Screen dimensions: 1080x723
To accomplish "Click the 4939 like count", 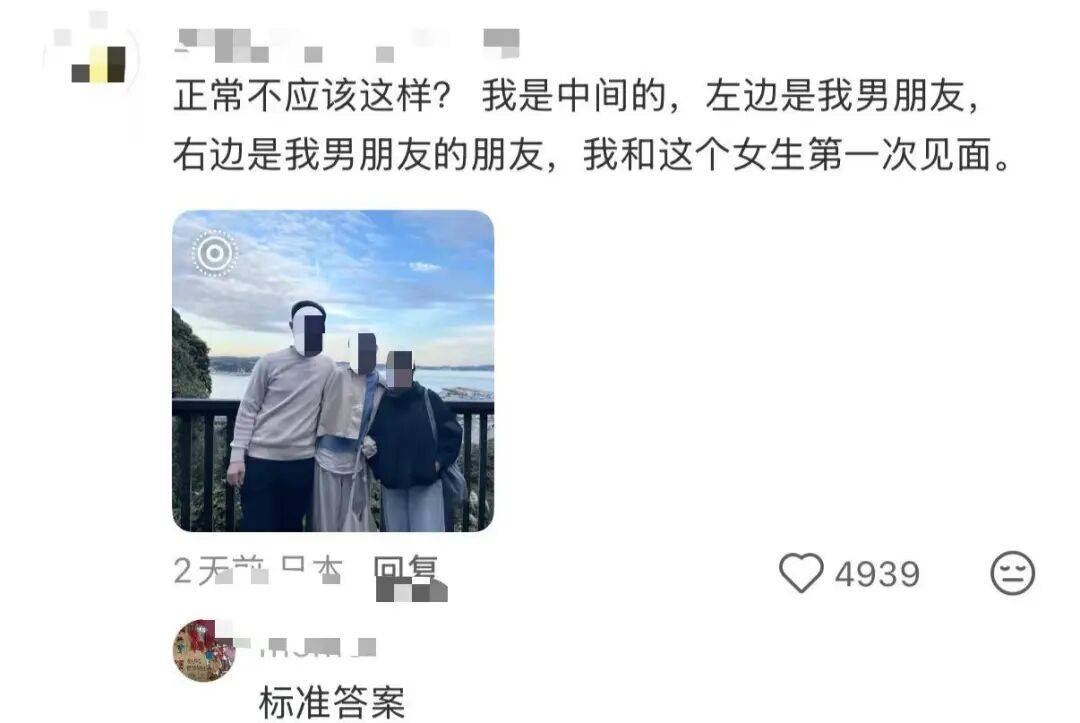I will (878, 574).
